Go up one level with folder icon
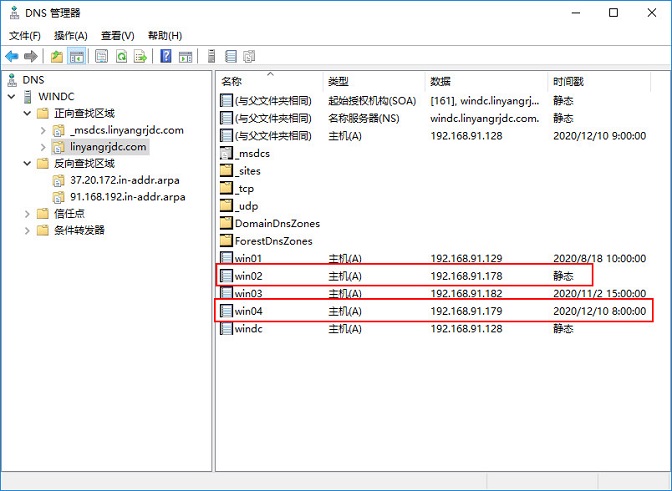672x491 pixels. tap(57, 56)
